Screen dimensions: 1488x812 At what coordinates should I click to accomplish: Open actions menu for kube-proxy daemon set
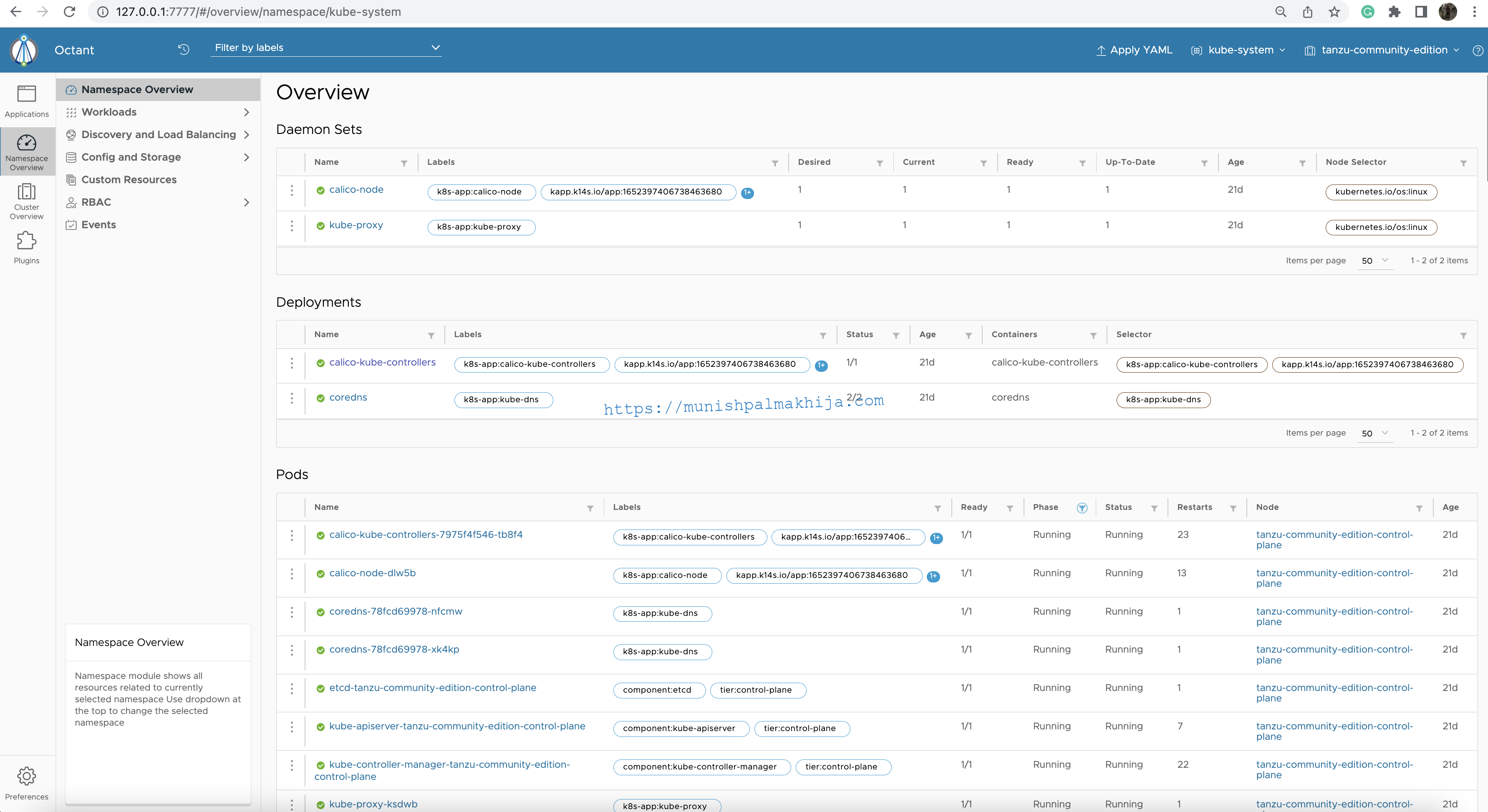coord(292,226)
